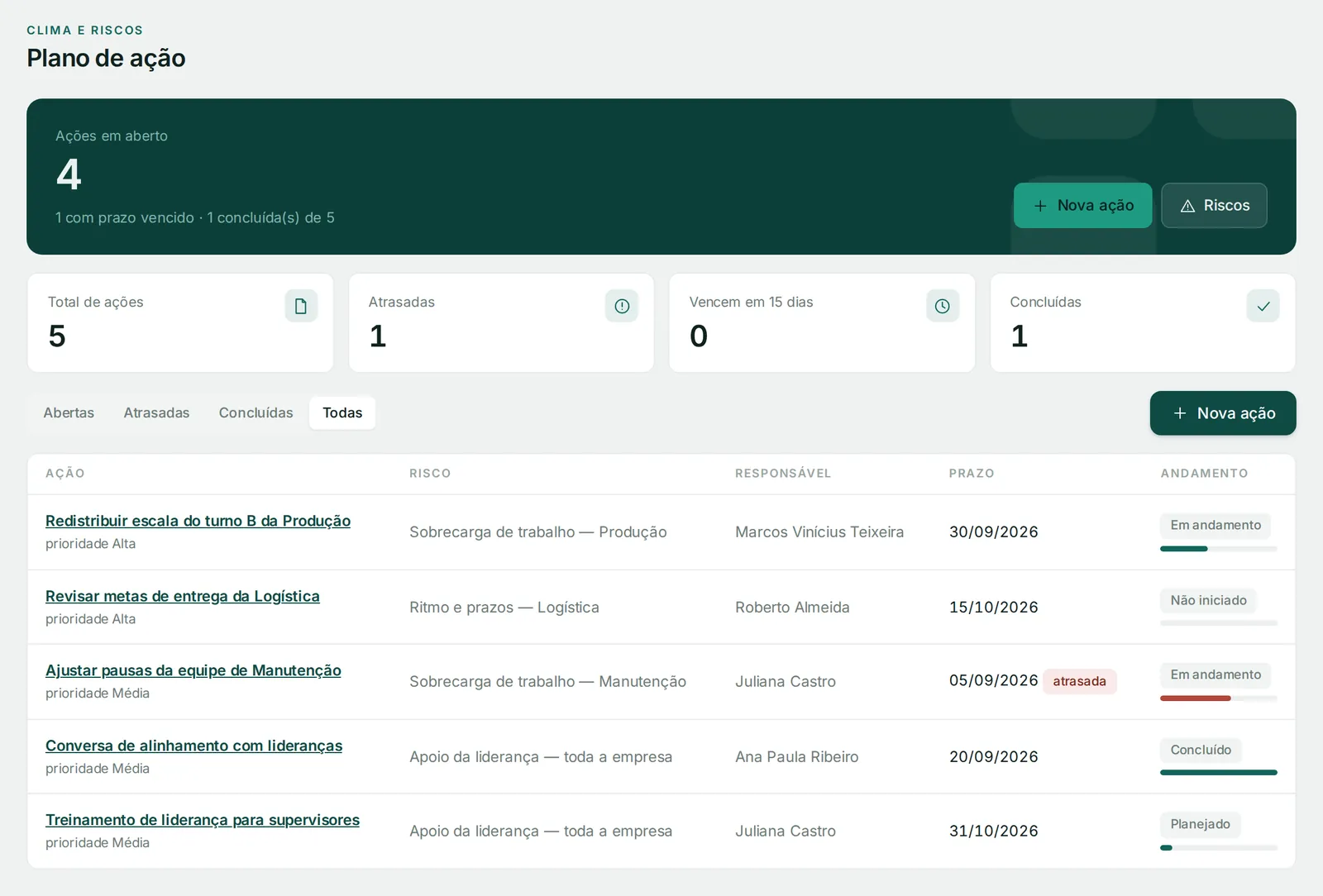Open Revisar metas de entrega da Logística
This screenshot has width=1323, height=896.
tap(182, 596)
